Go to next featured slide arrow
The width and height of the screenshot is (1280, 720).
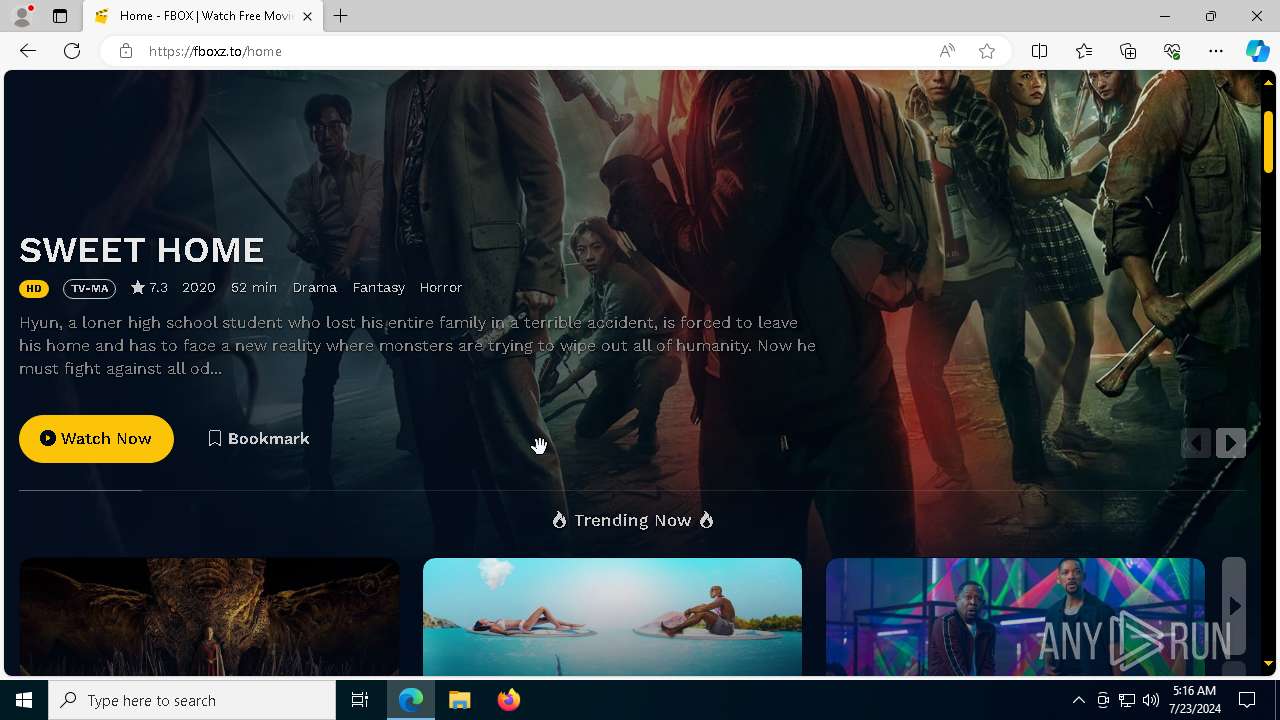click(1231, 443)
